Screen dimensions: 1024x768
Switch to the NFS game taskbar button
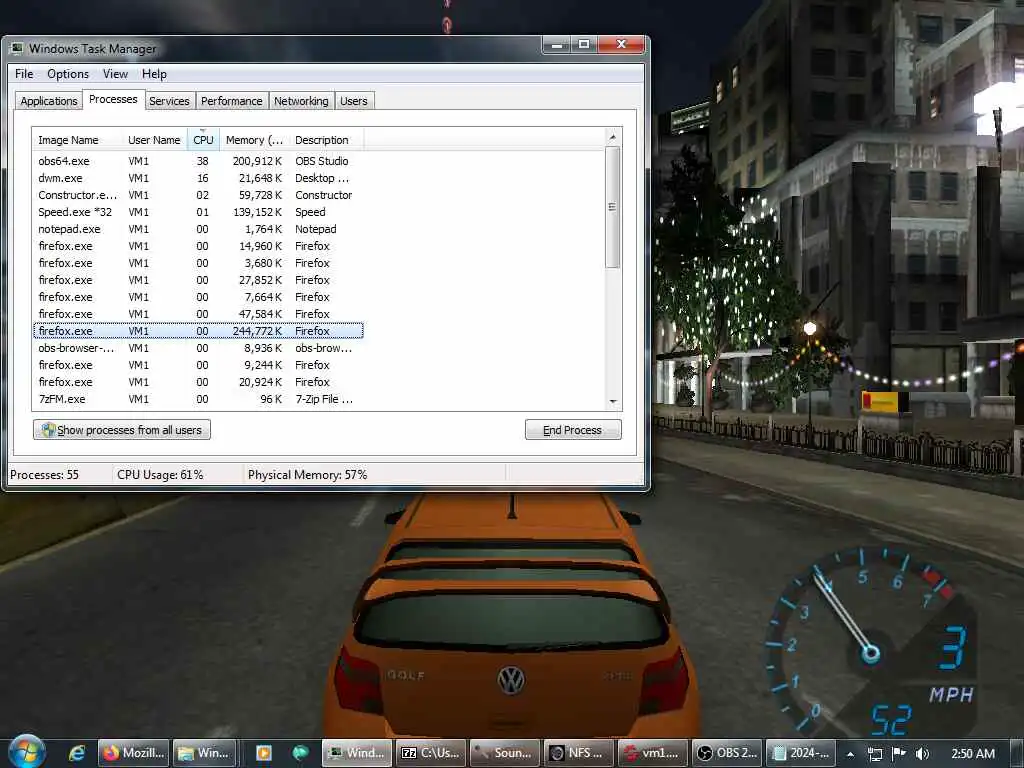[x=579, y=753]
